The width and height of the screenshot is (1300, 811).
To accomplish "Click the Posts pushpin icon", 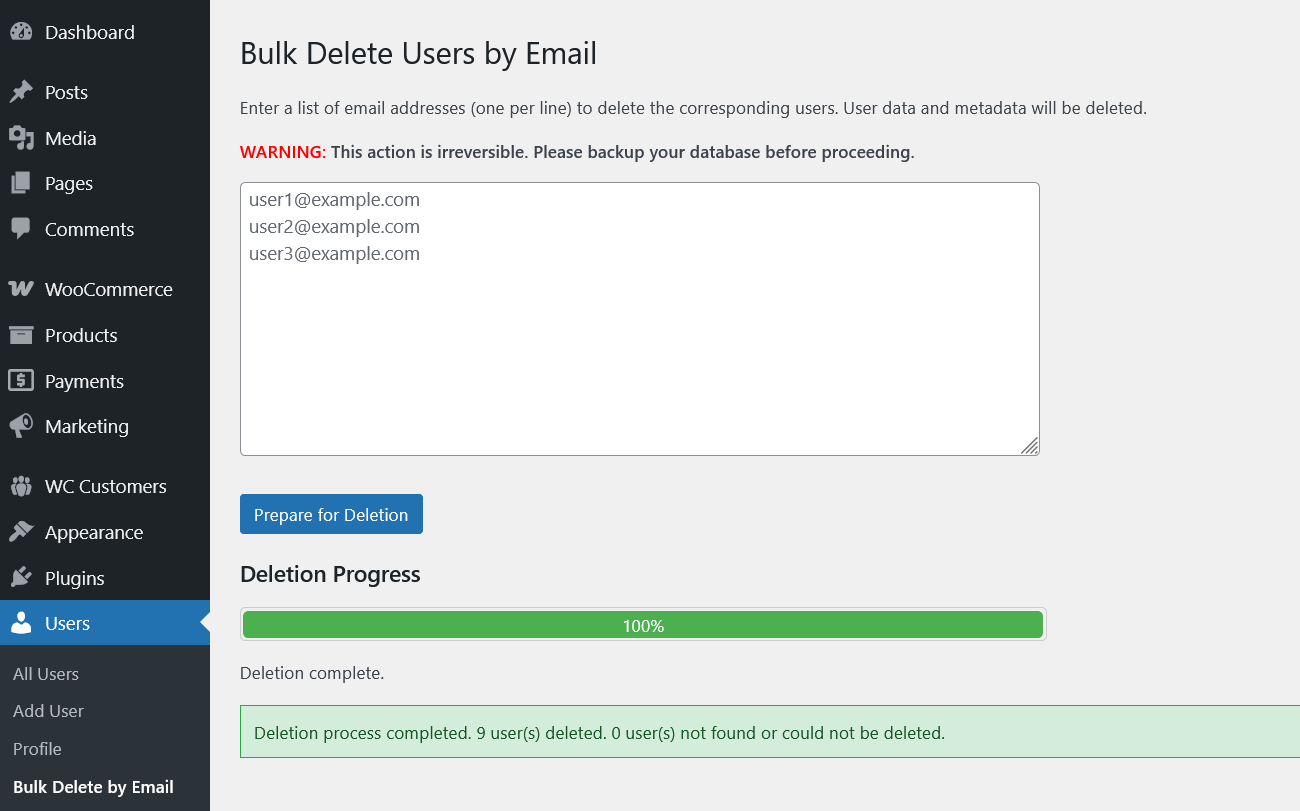I will click(x=21, y=92).
